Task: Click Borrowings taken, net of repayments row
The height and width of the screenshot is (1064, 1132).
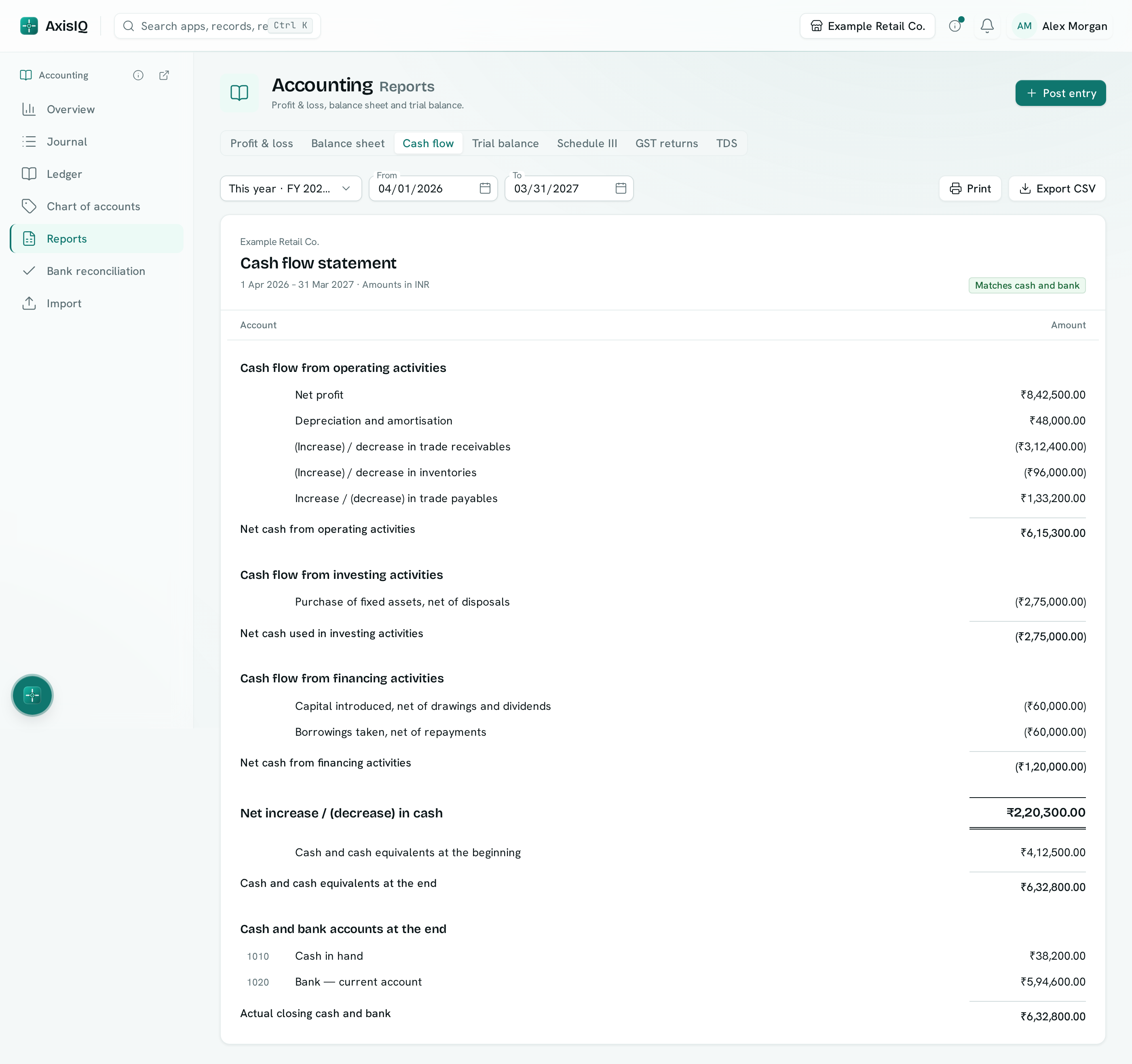Action: [663, 732]
